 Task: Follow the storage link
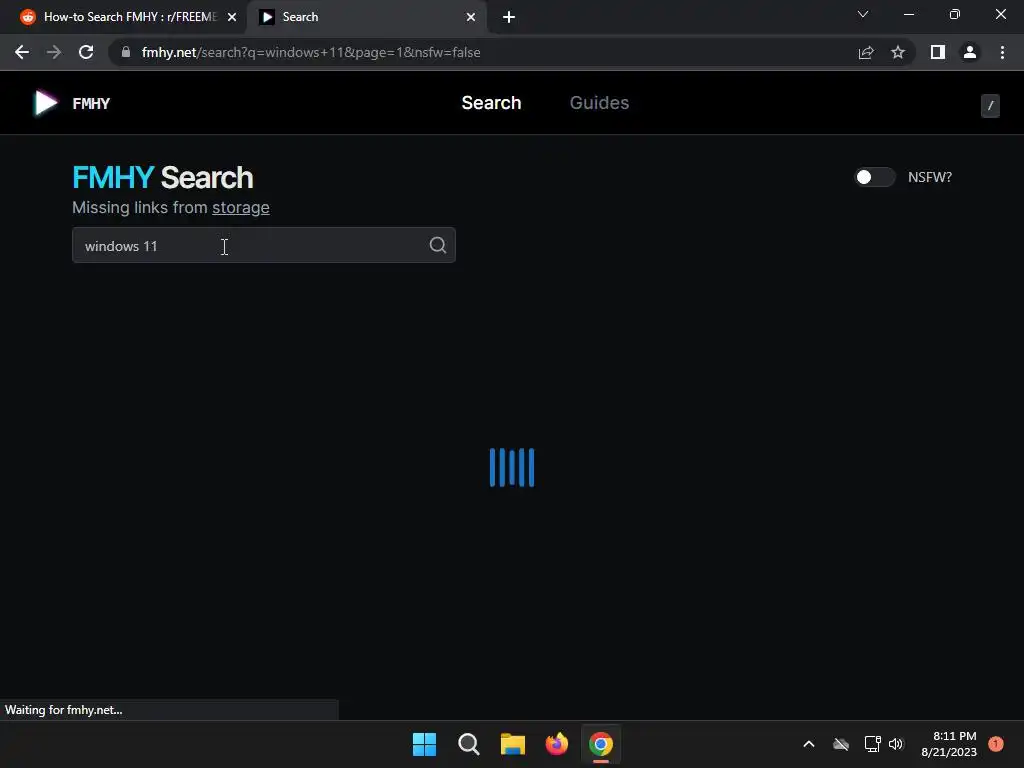(x=240, y=208)
